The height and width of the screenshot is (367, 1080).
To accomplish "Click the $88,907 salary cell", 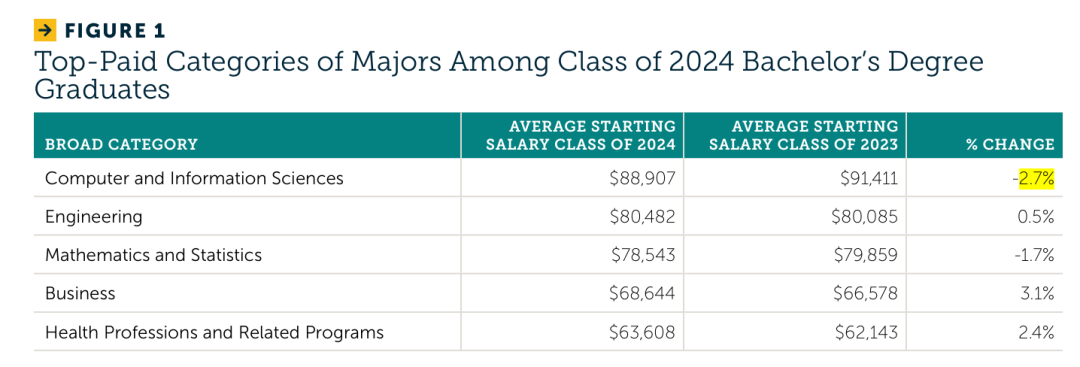I will pyautogui.click(x=643, y=178).
